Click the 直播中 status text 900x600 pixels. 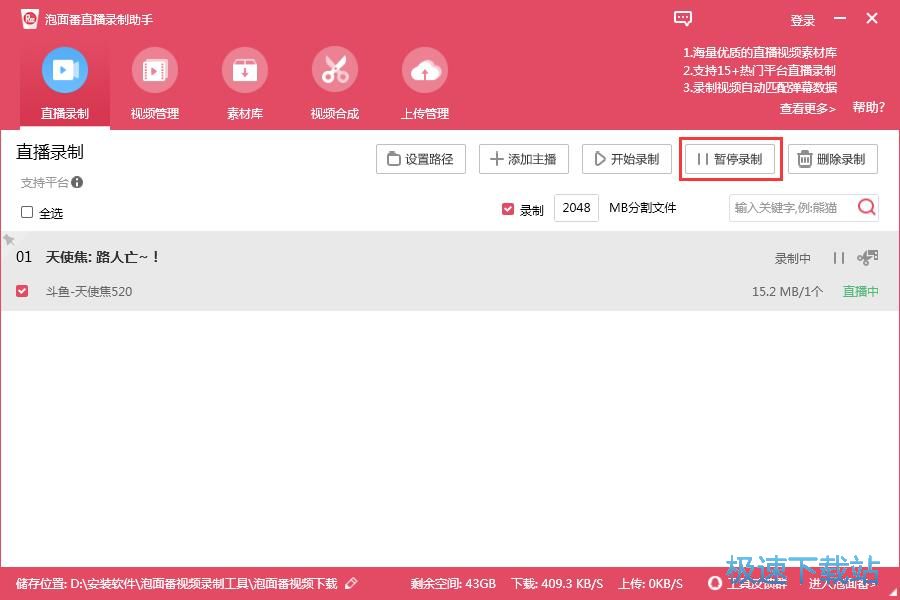(860, 292)
